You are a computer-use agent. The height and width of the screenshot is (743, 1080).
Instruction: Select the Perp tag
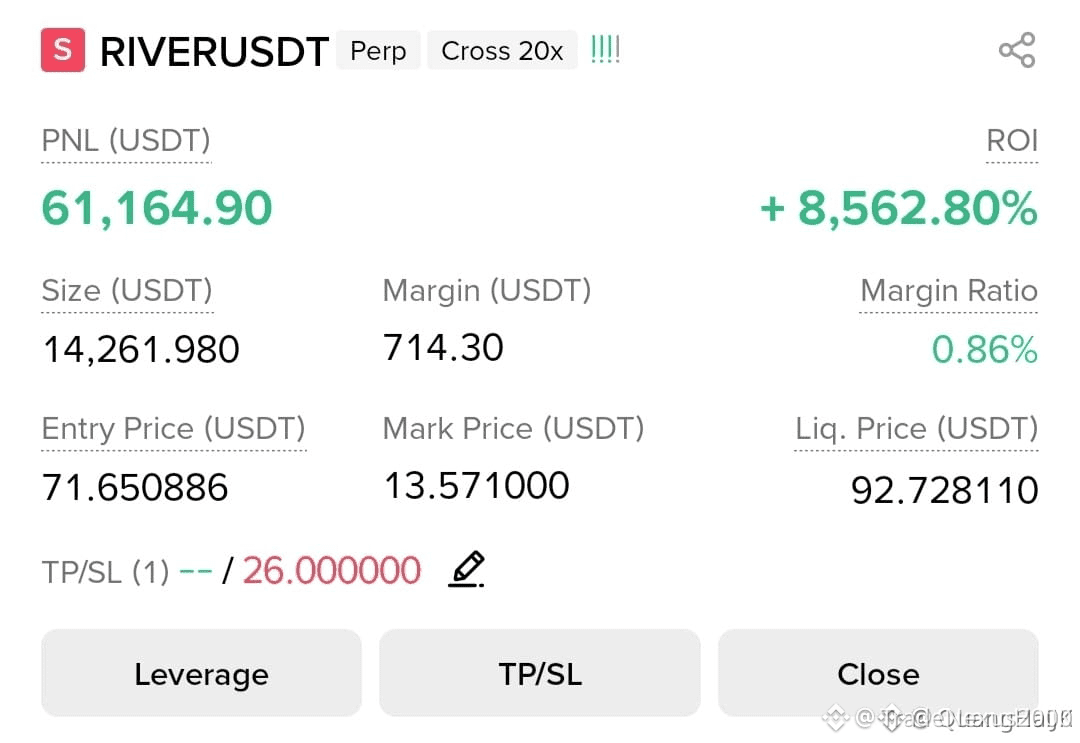pos(378,50)
